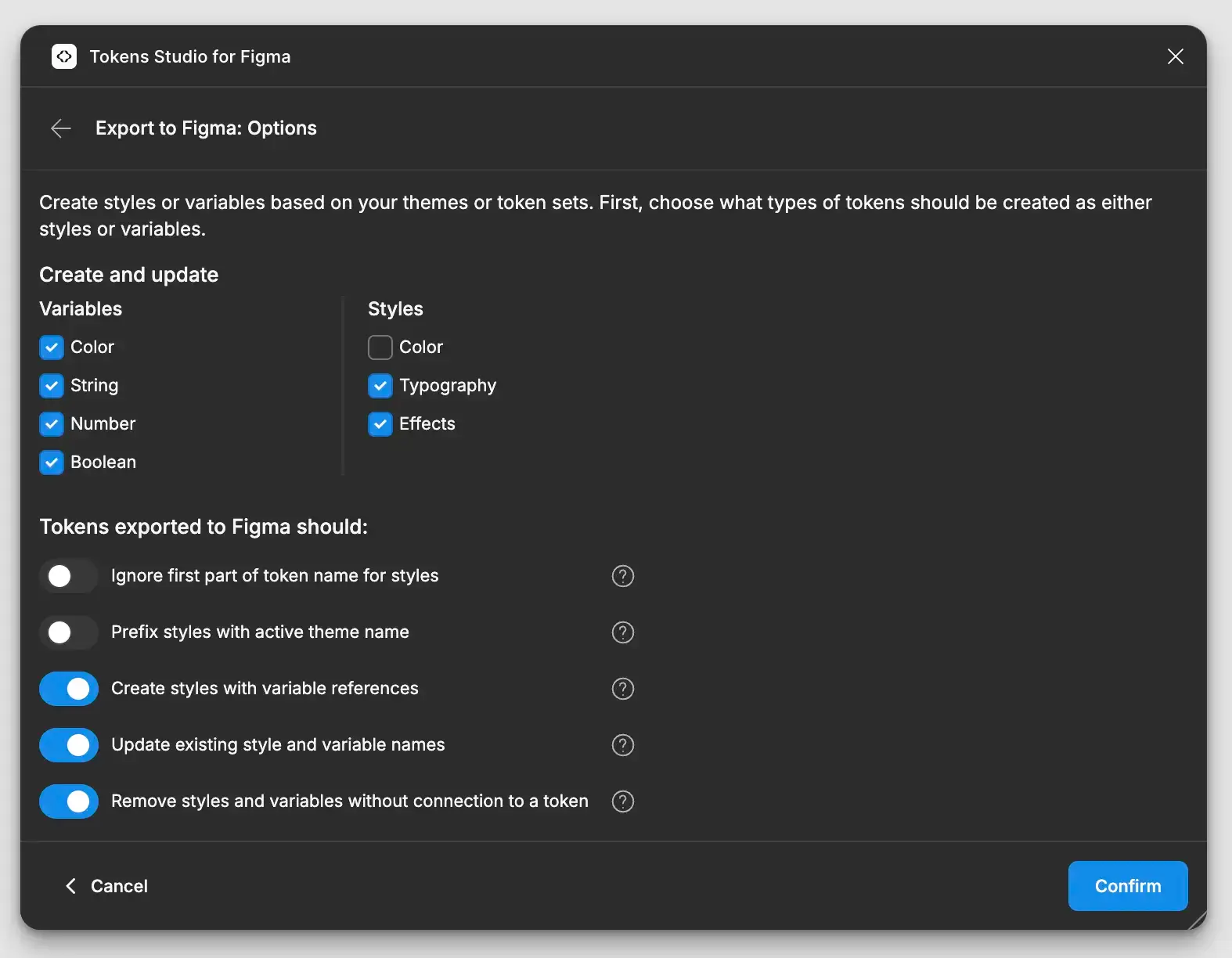The height and width of the screenshot is (958, 1232).
Task: Open help for Prefix styles with theme name
Action: 622,632
